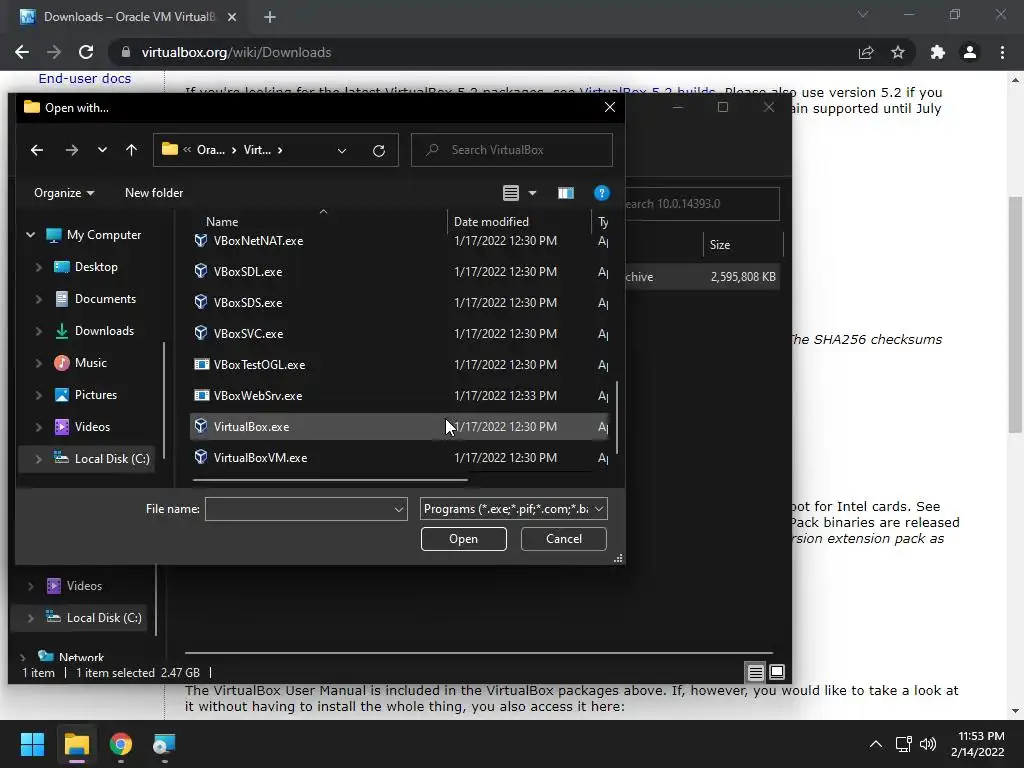Open Chrome profile icon

tap(970, 52)
